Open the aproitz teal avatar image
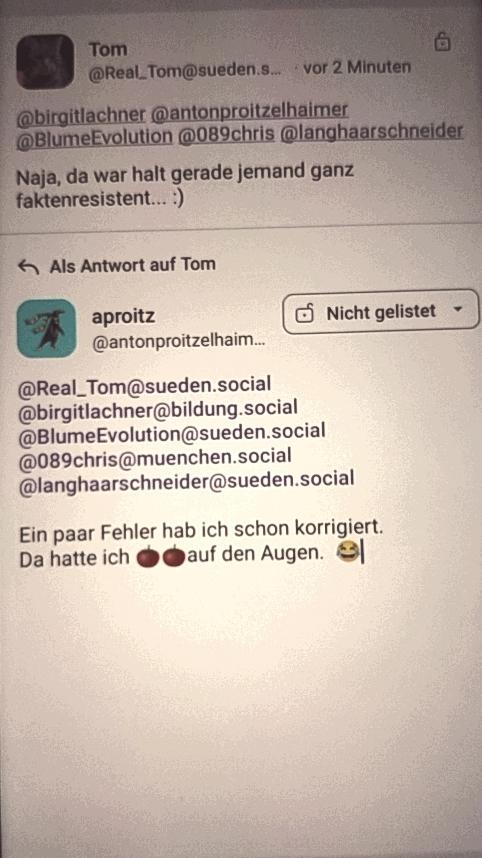The height and width of the screenshot is (858, 482). (47, 328)
